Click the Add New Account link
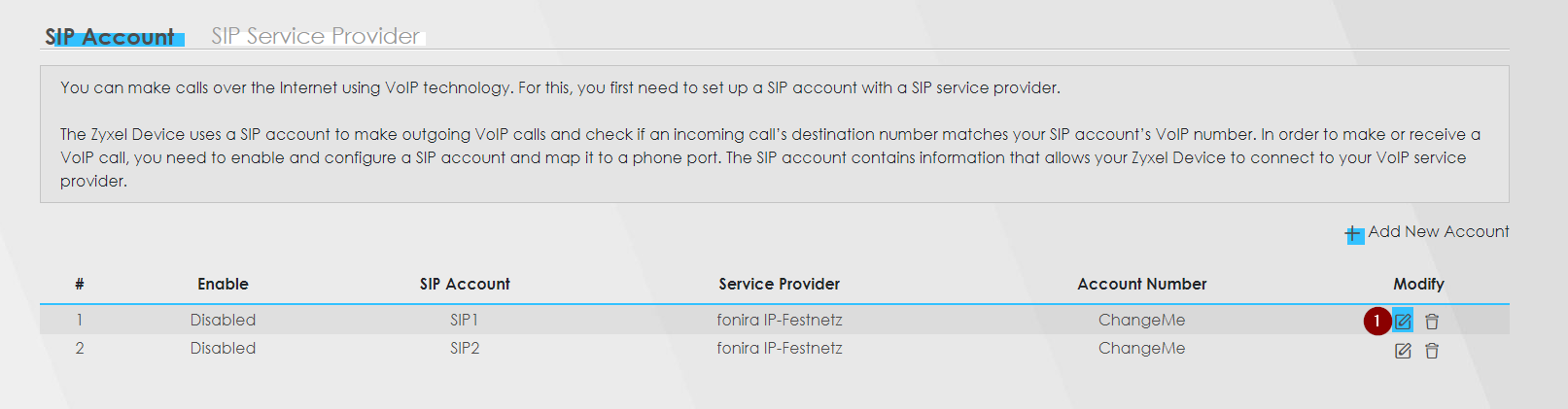The image size is (1568, 409). [1438, 231]
